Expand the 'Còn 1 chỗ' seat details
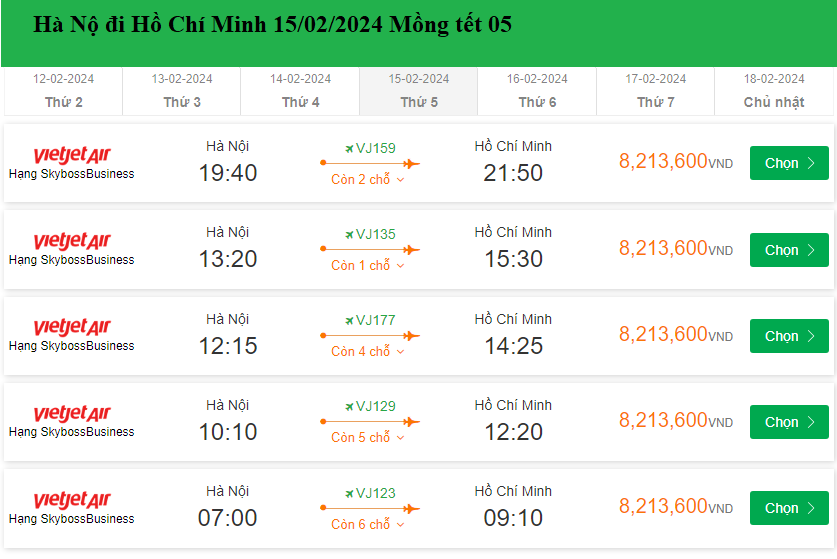 point(367,266)
